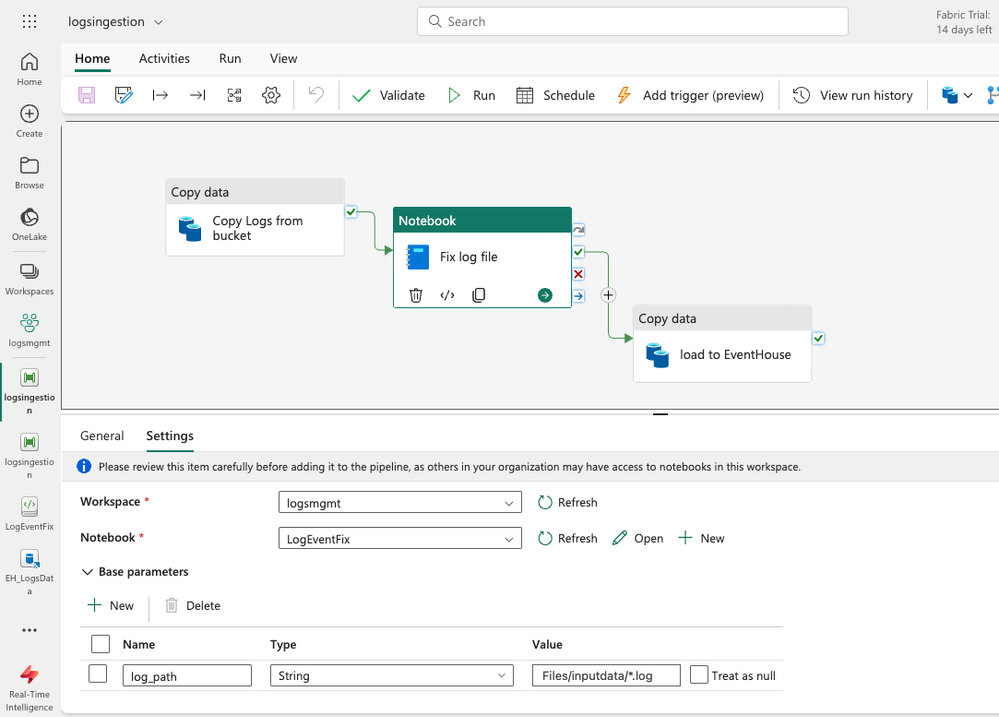Viewport: 999px width, 717px height.
Task: Switch to the Activities tab
Action: [x=164, y=58]
